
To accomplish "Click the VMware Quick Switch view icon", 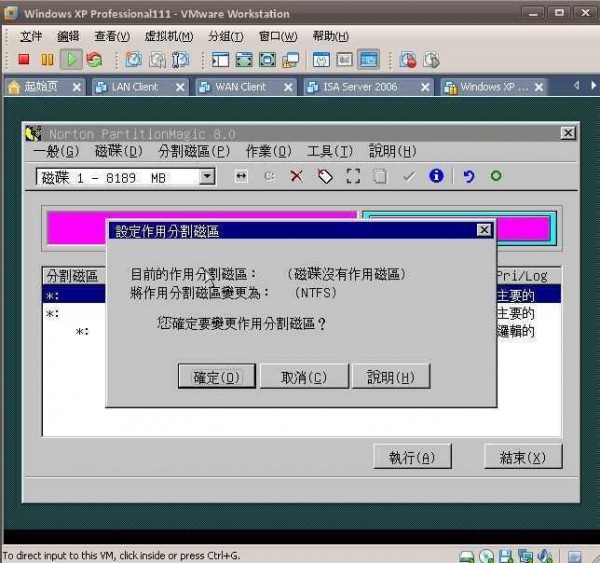I will (244, 60).
